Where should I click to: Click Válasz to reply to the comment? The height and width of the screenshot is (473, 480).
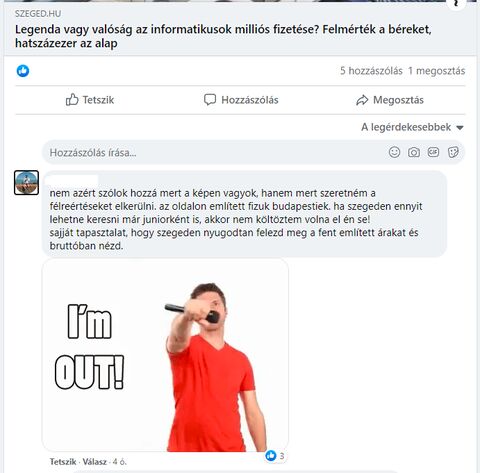pyautogui.click(x=95, y=462)
